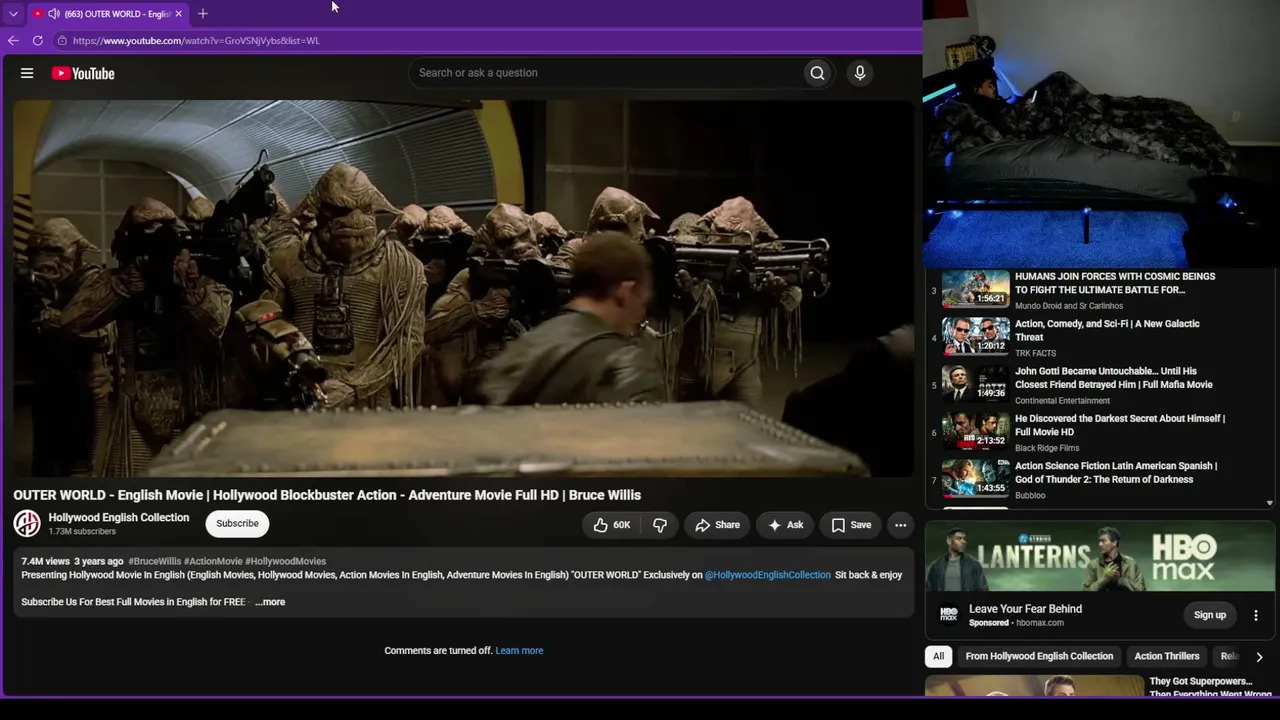Open playlist thumbnail with 2:13:52 duration
The height and width of the screenshot is (720, 1280).
pos(975,432)
